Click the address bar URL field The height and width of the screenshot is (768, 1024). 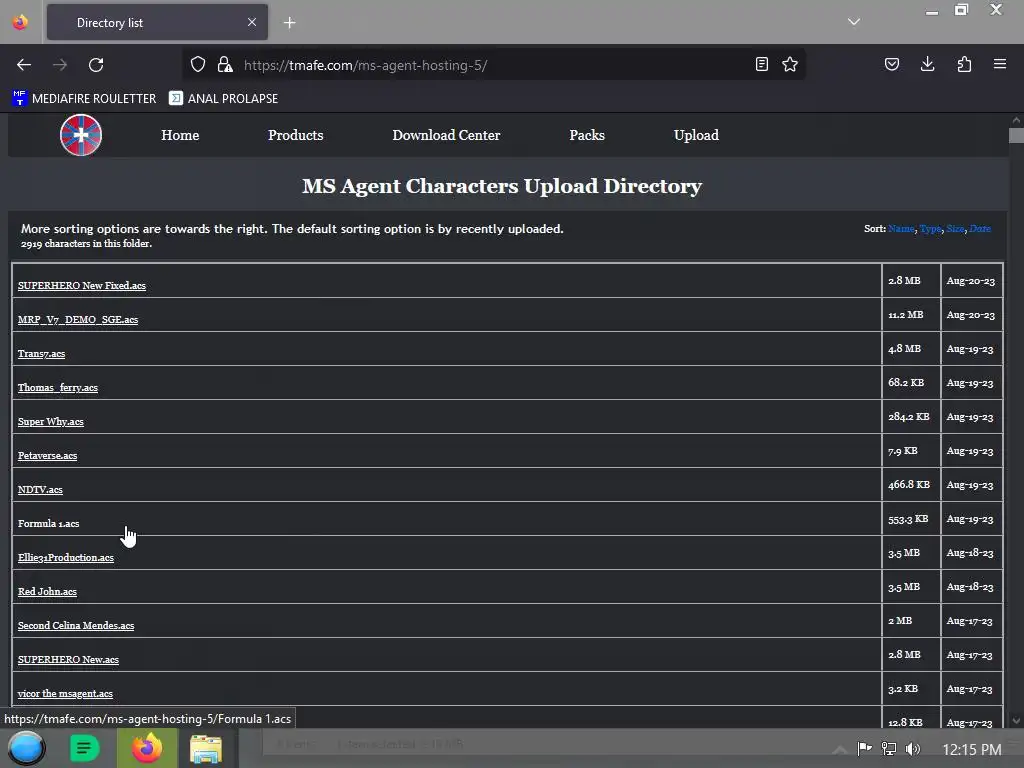(x=493, y=65)
